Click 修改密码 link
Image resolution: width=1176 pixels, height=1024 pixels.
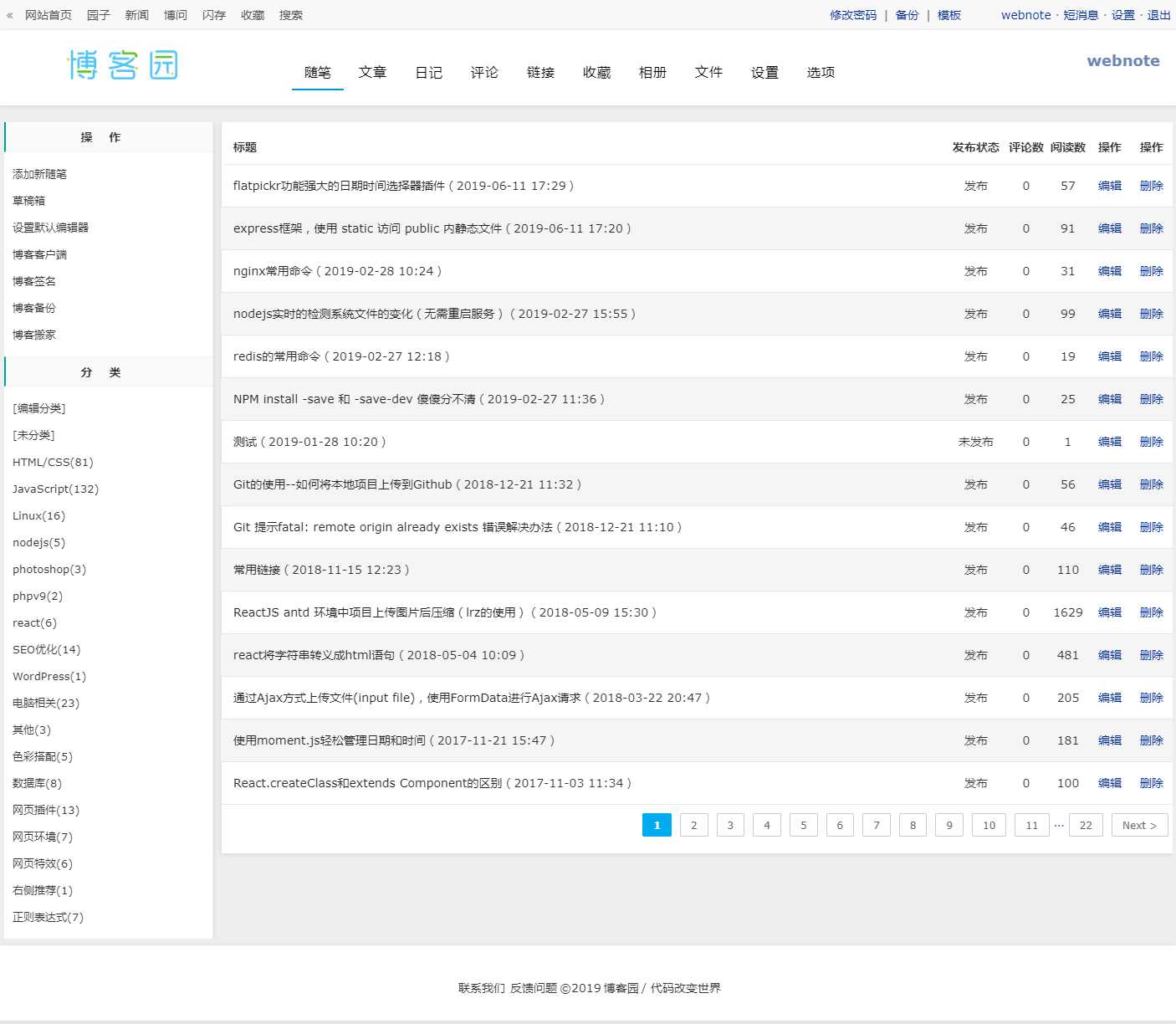pyautogui.click(x=853, y=15)
